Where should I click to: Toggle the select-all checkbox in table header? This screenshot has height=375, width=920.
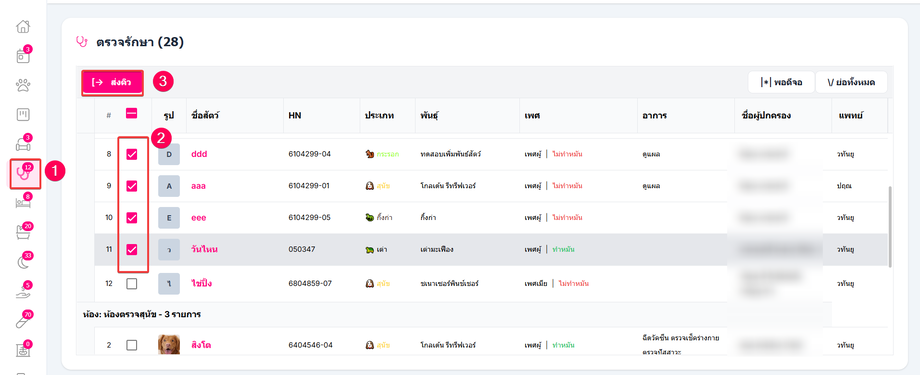click(132, 114)
